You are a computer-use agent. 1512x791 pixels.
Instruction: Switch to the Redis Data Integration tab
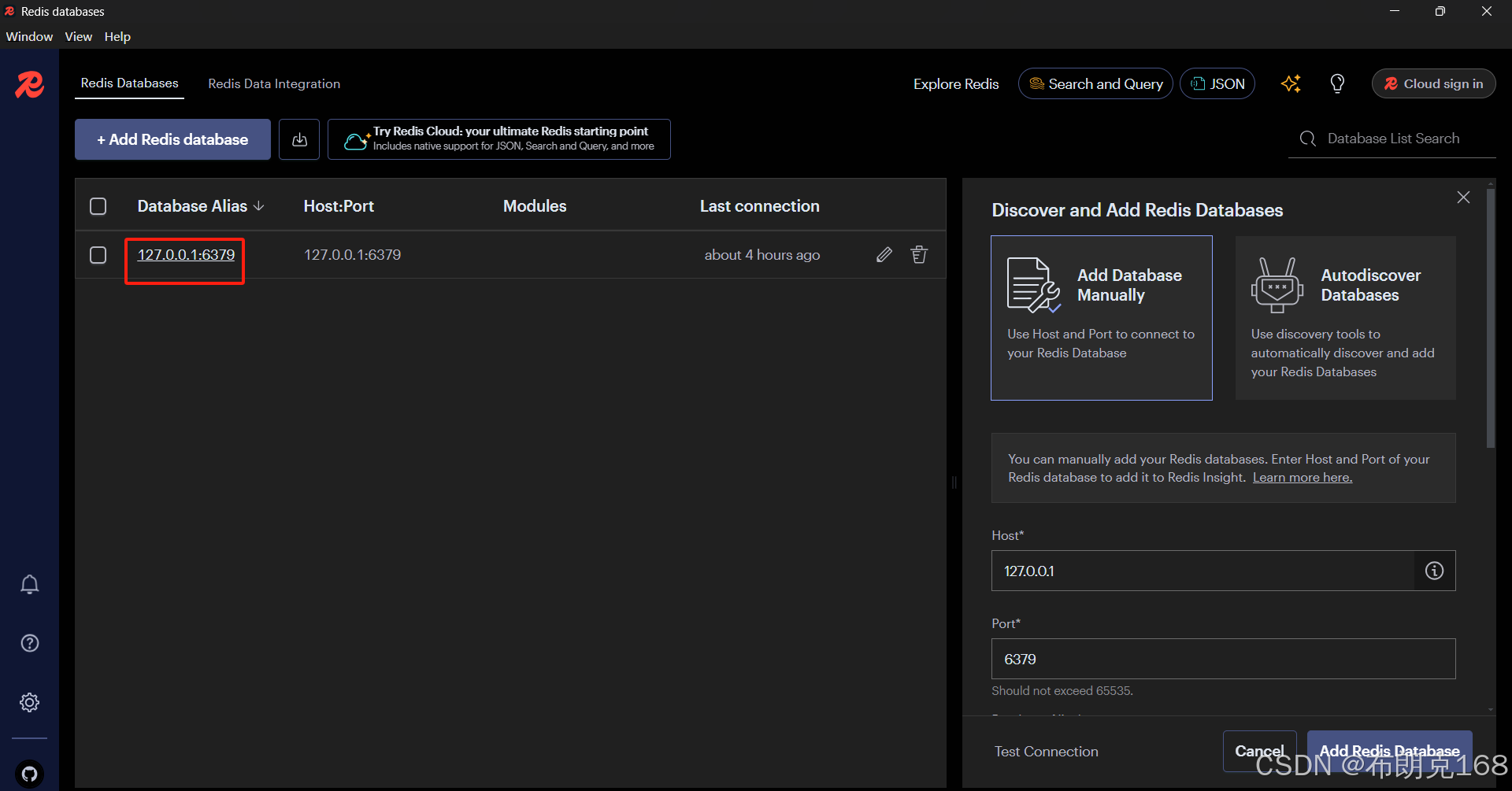pyautogui.click(x=274, y=83)
